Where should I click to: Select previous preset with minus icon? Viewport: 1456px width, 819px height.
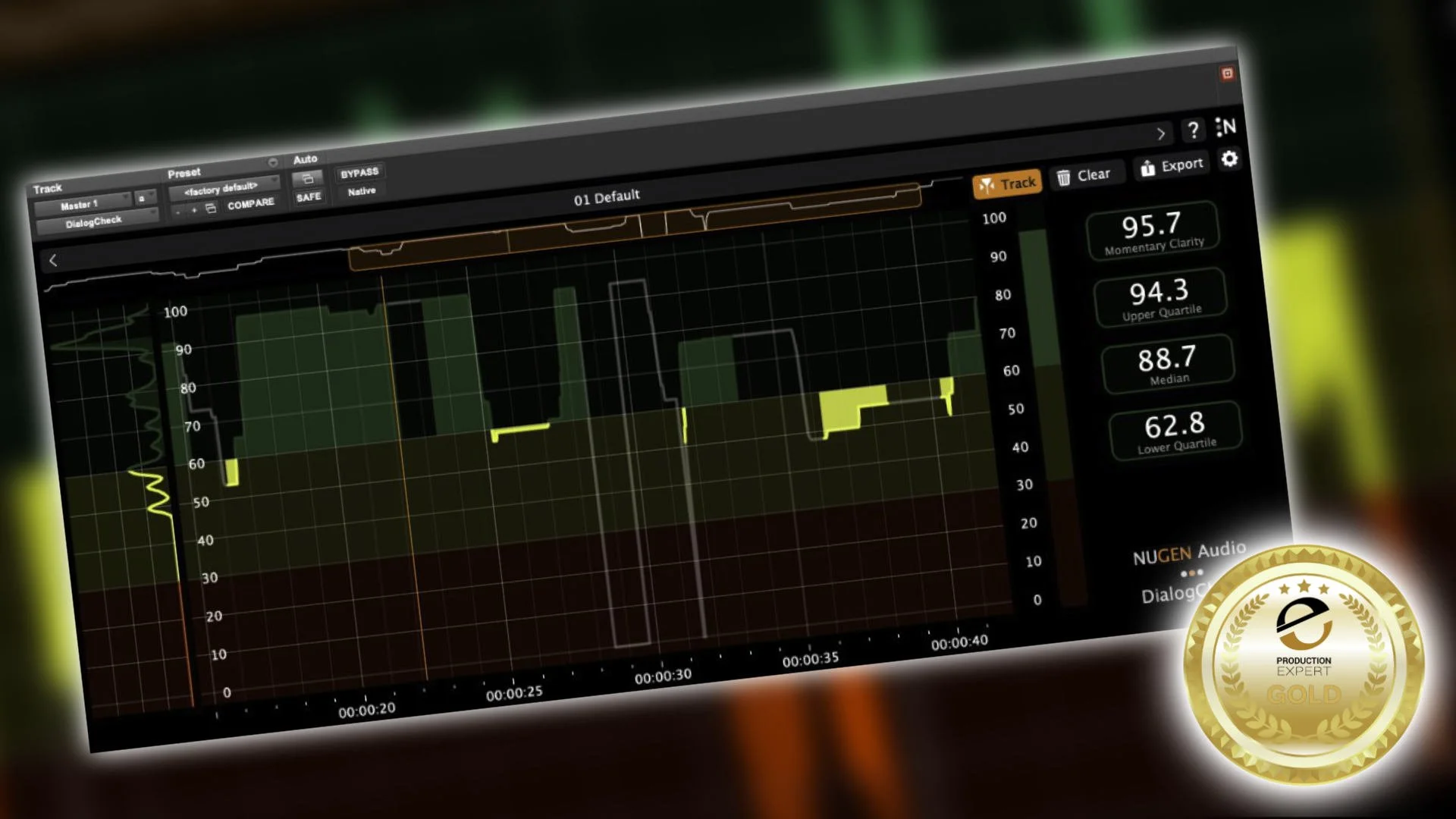[177, 212]
